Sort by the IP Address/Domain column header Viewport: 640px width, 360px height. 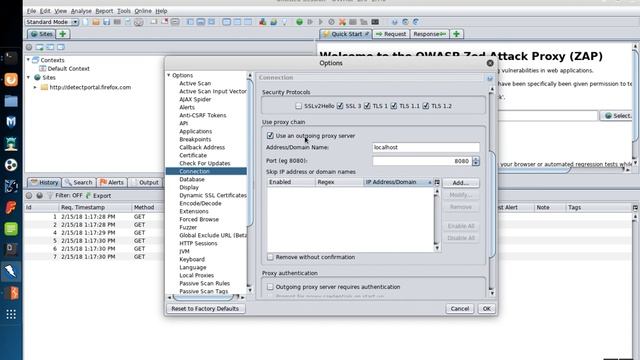398,182
